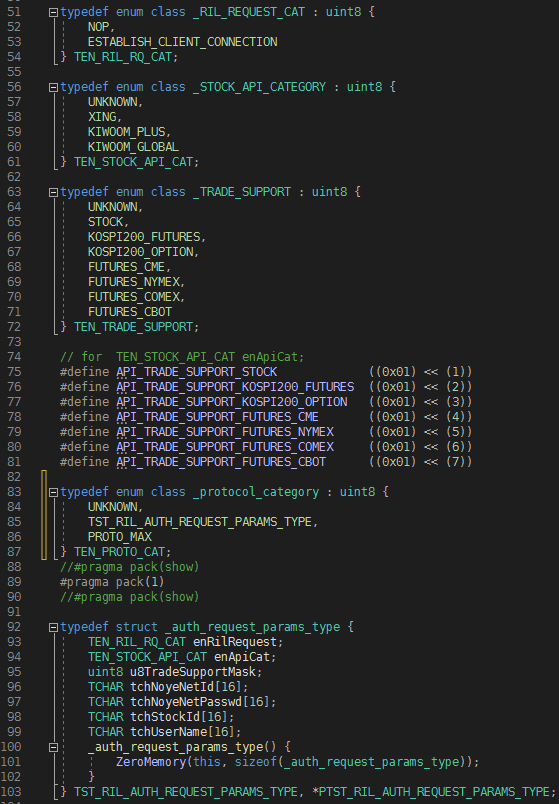Click FUTURES_CBOT enumerator on line 71
Screen dimensions: 559x804
(130, 312)
